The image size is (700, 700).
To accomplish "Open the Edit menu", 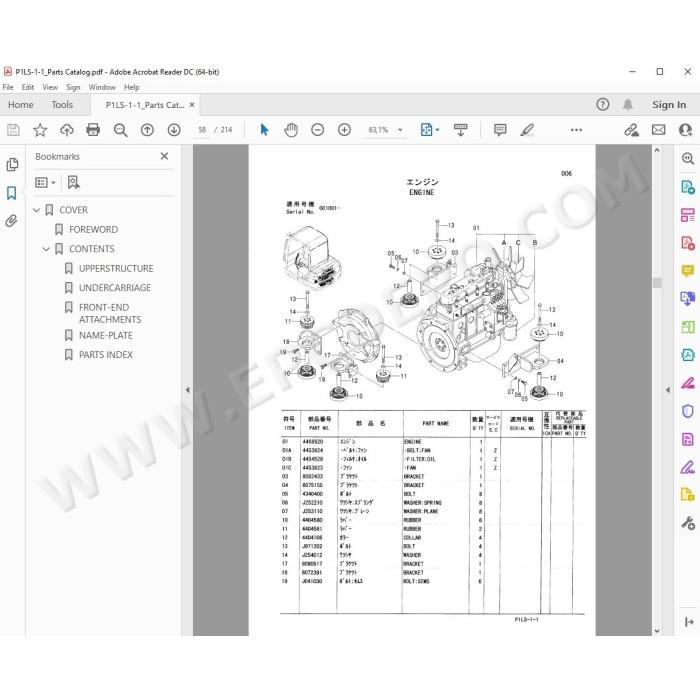I will click(28, 87).
